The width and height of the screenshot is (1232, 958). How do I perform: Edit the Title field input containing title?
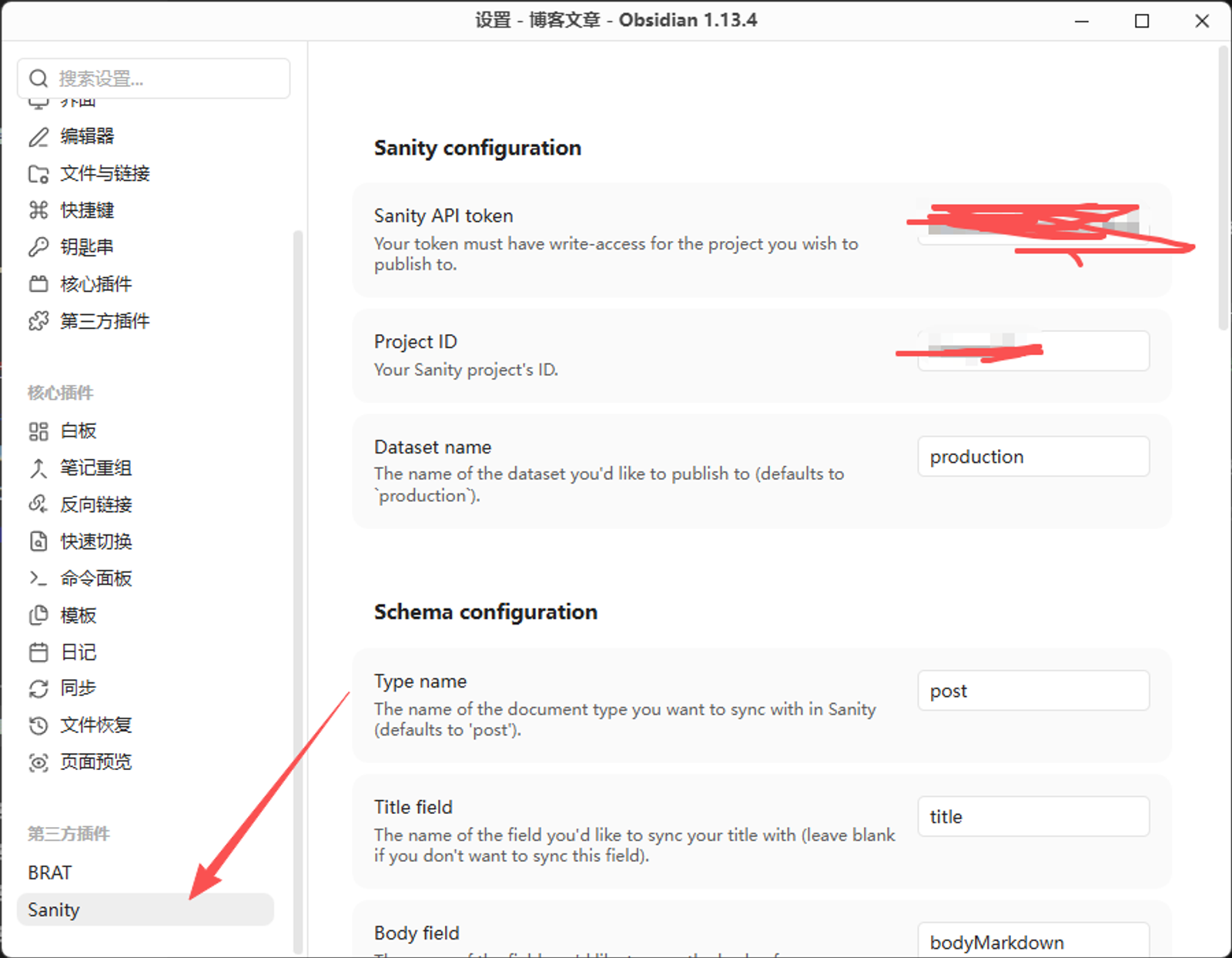[x=1033, y=816]
